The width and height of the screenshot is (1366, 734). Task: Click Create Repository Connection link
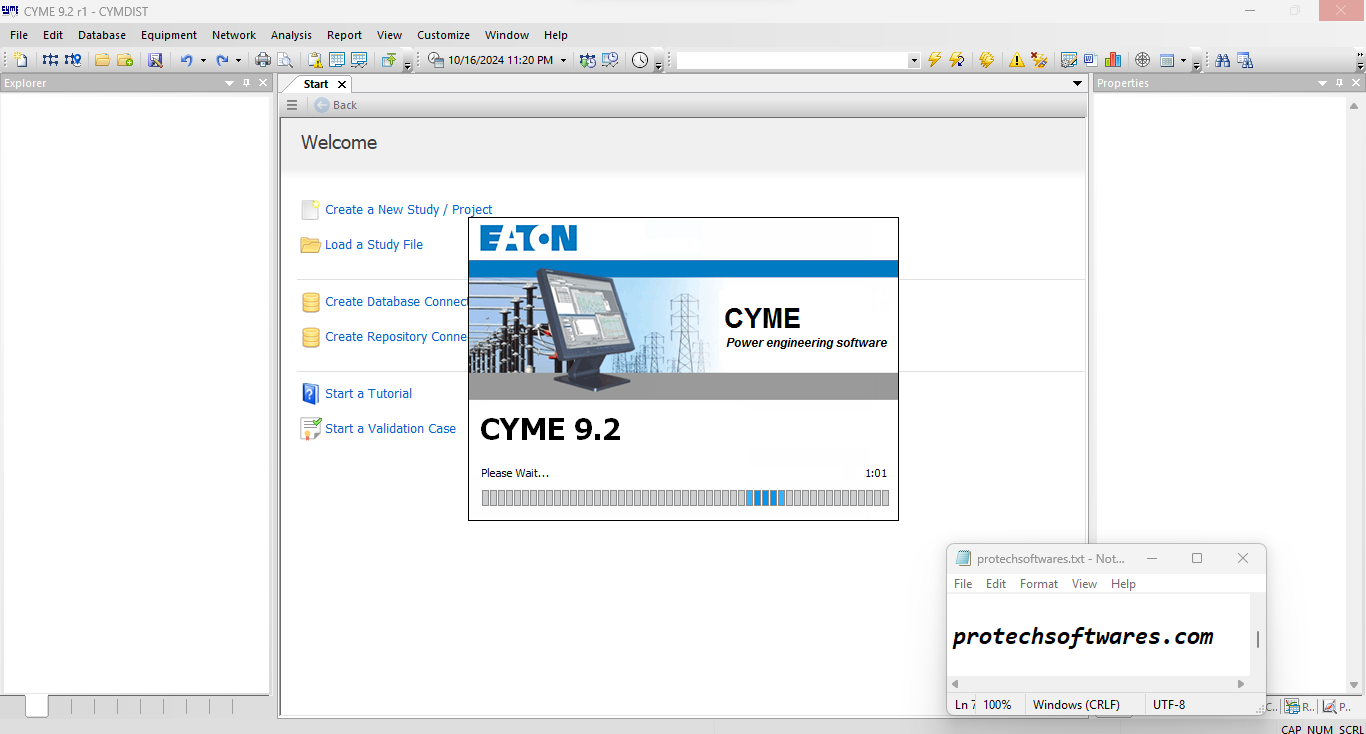(397, 337)
